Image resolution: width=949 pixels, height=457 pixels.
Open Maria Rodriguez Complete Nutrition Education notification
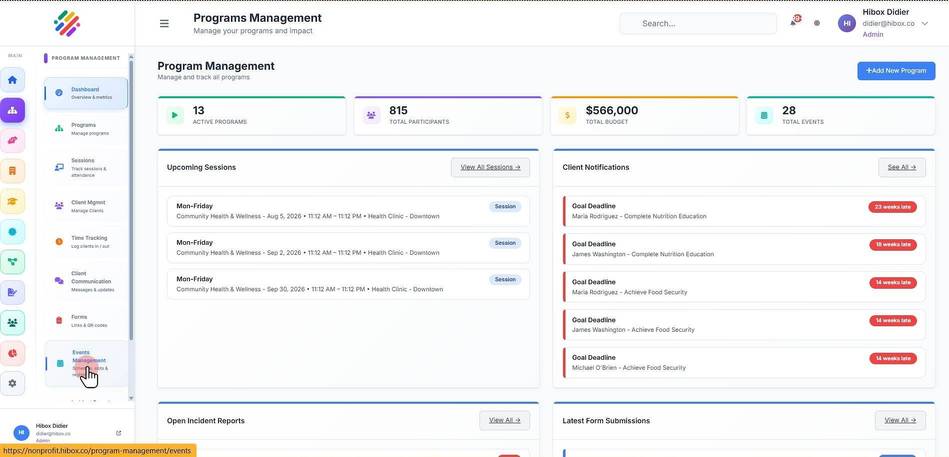[744, 211]
